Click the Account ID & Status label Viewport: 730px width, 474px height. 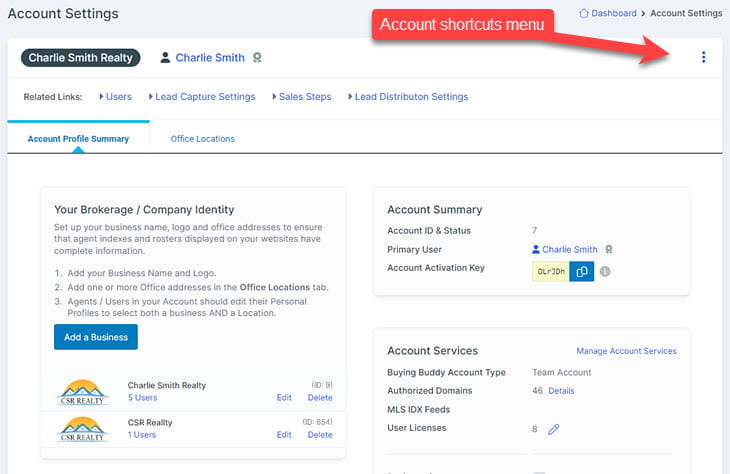point(429,230)
